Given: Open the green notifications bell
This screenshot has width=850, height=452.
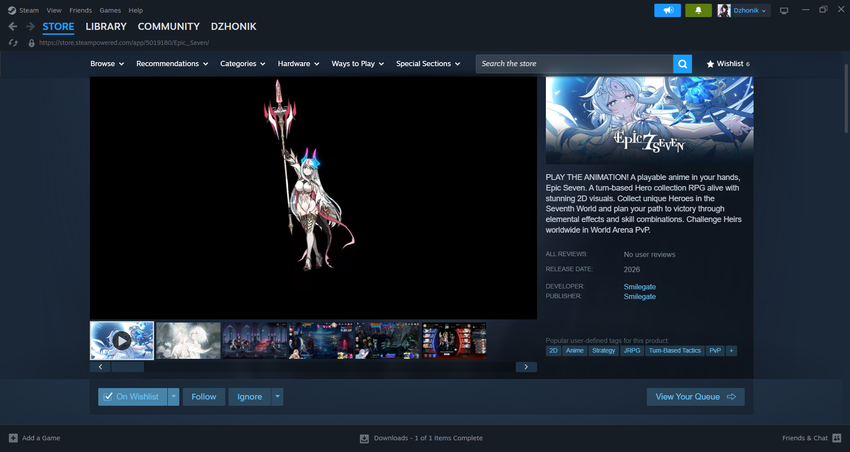Looking at the screenshot, I should point(698,10).
